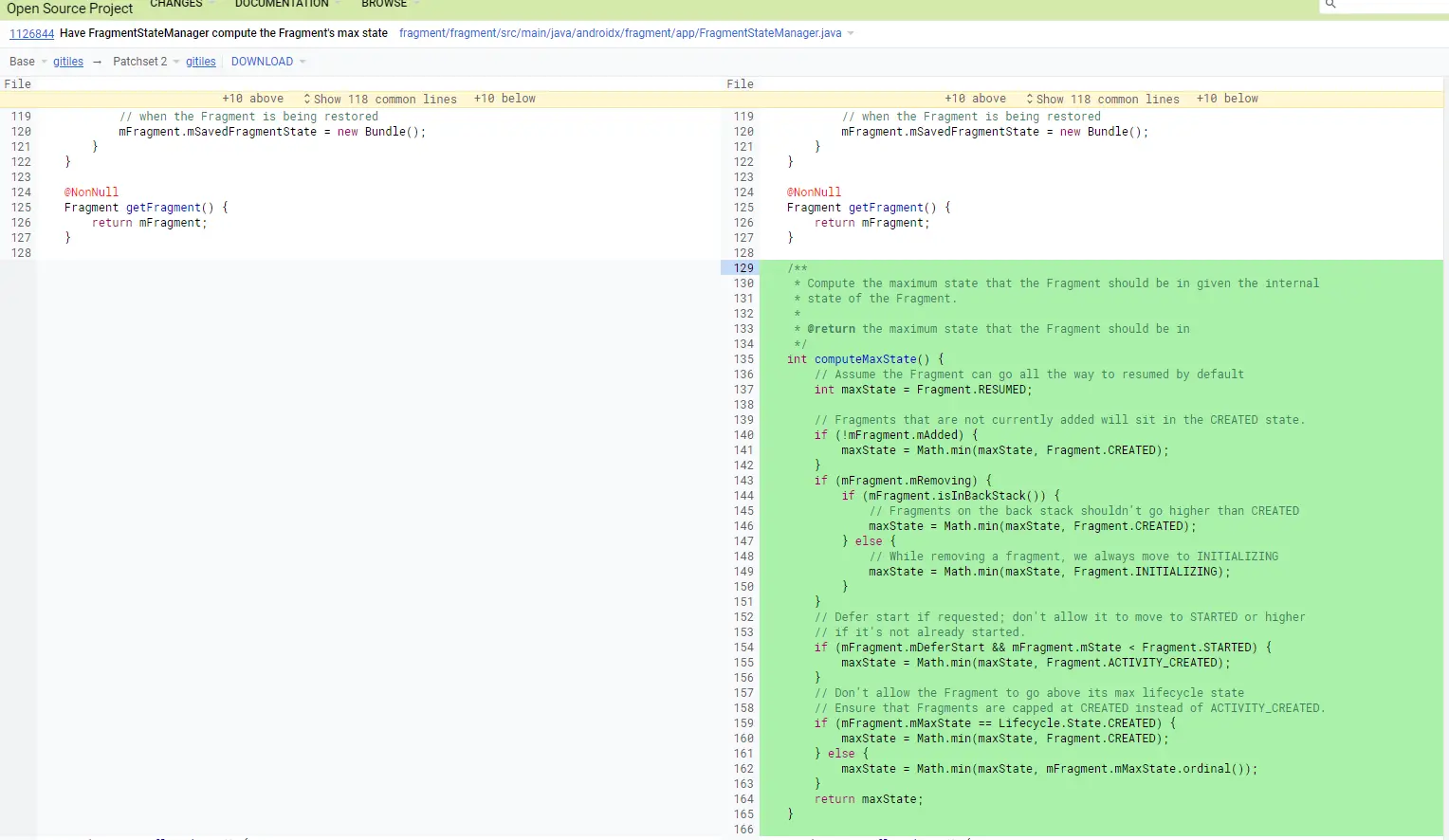Show +10 above in right pane
Viewport: 1449px width, 840px height.
(976, 99)
